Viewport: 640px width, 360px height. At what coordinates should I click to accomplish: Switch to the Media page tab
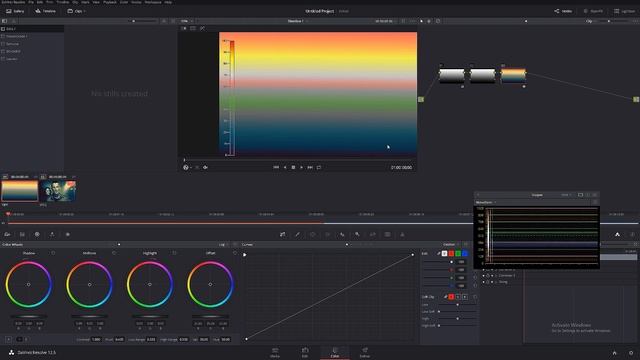click(x=275, y=353)
